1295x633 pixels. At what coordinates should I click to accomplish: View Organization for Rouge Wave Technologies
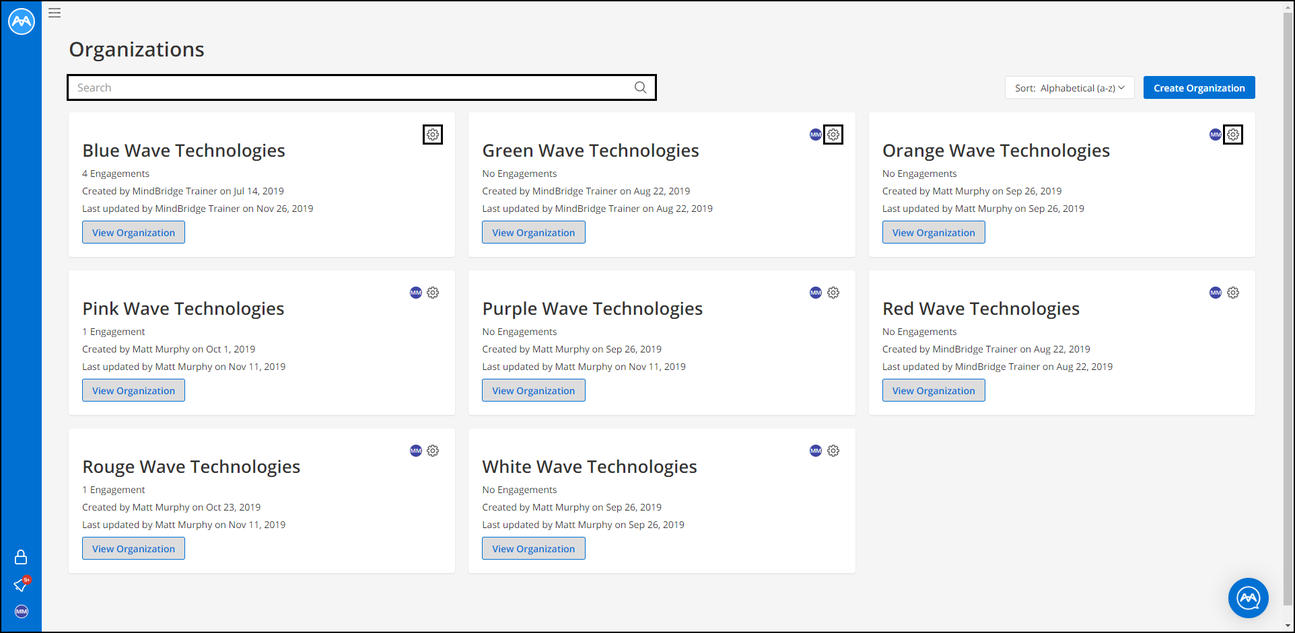coord(133,549)
